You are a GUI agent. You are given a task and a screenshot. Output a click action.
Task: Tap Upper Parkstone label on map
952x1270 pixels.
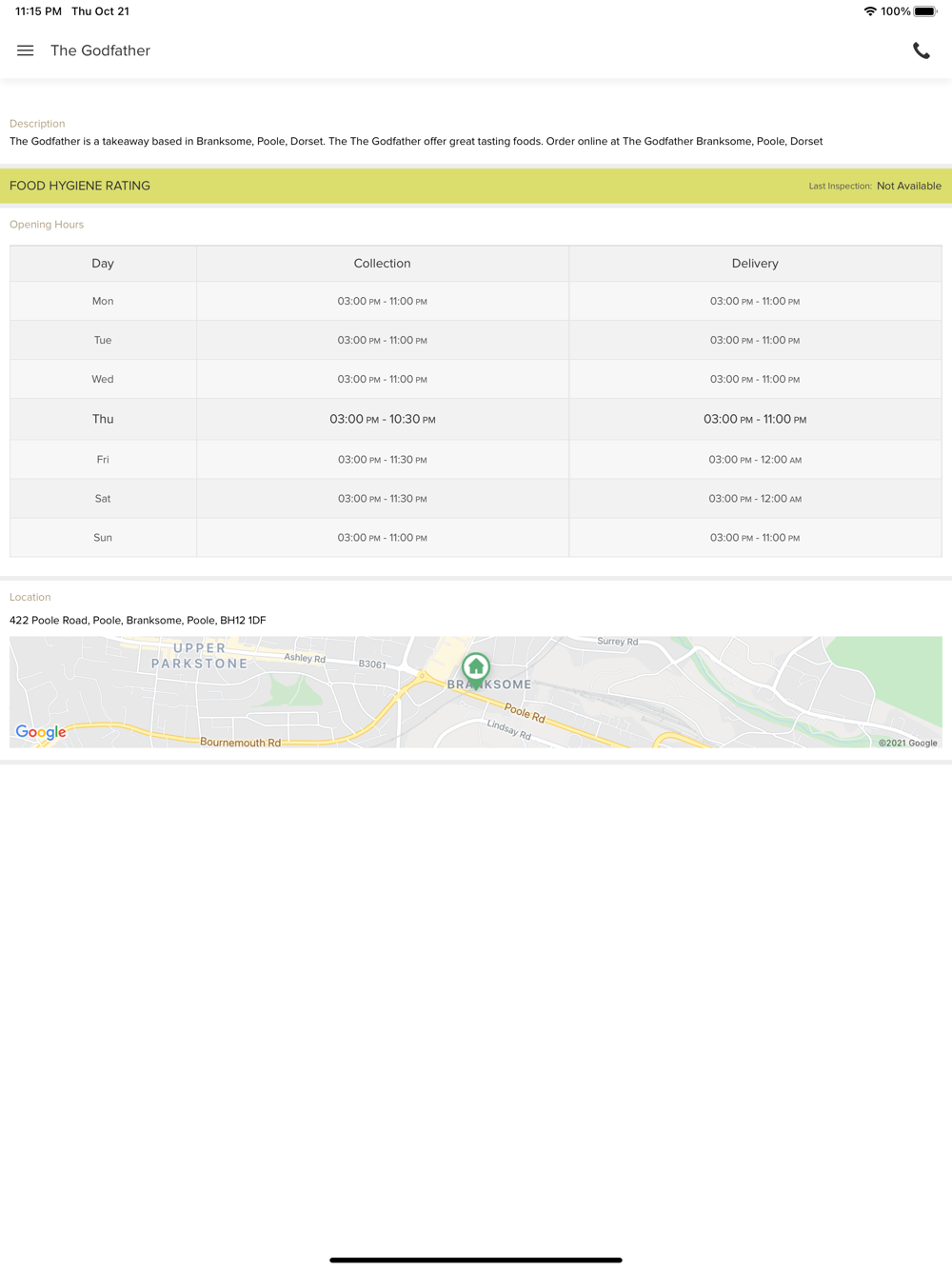(x=200, y=656)
